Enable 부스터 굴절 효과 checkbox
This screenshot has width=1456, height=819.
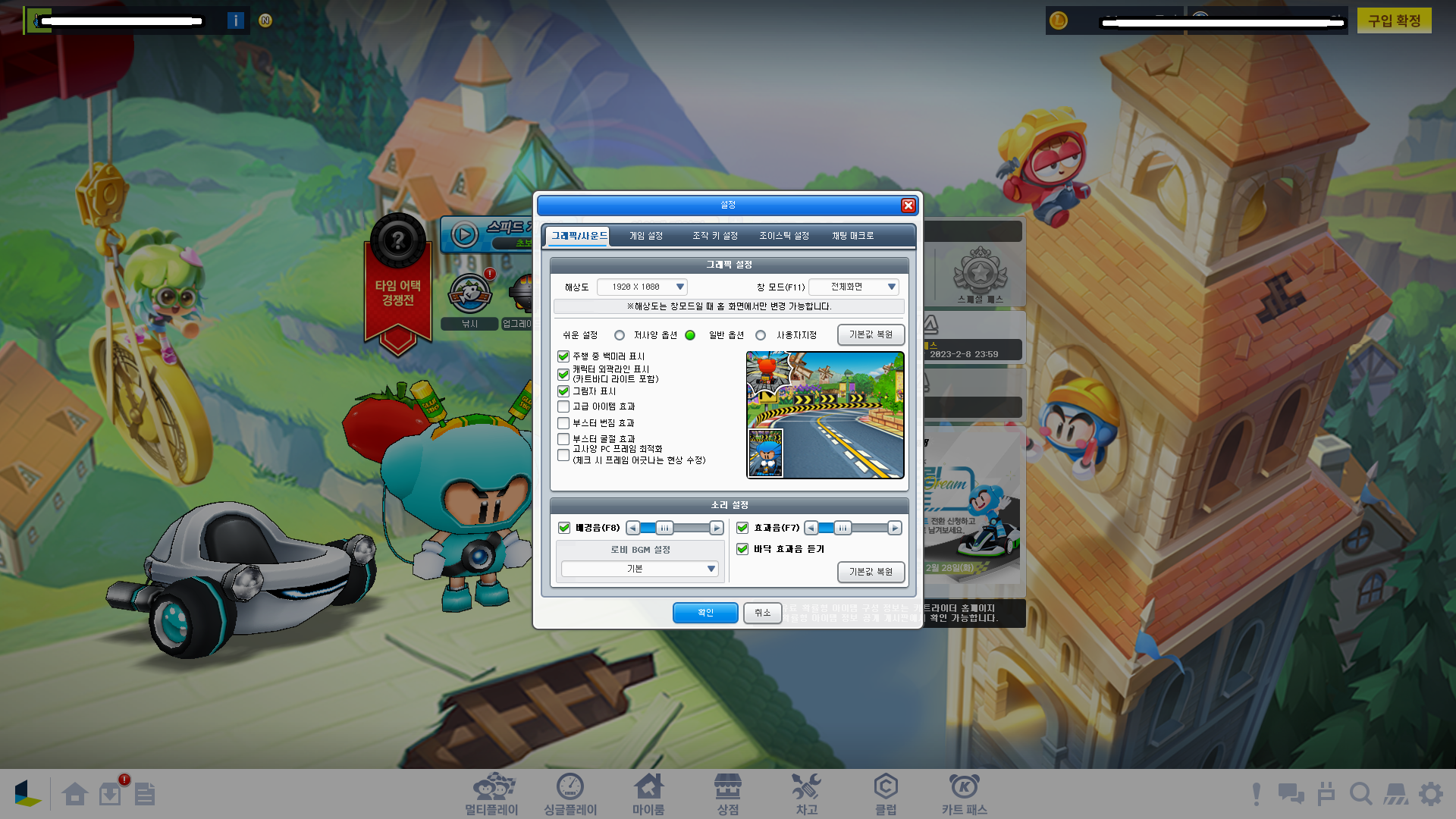click(563, 439)
